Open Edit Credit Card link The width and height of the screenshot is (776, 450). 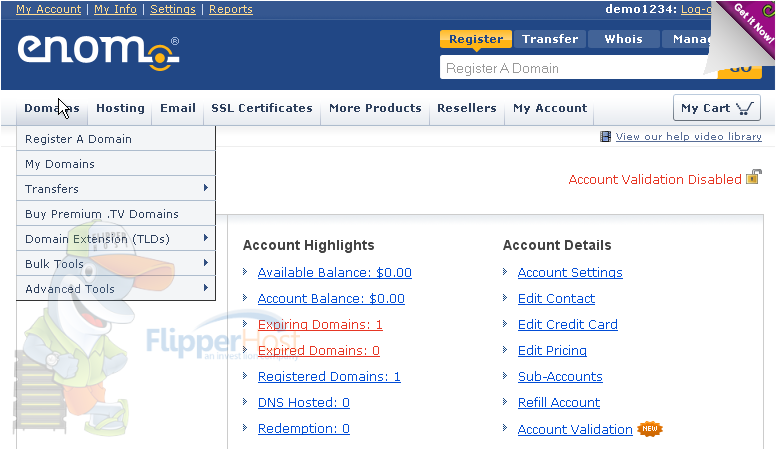[x=568, y=324]
